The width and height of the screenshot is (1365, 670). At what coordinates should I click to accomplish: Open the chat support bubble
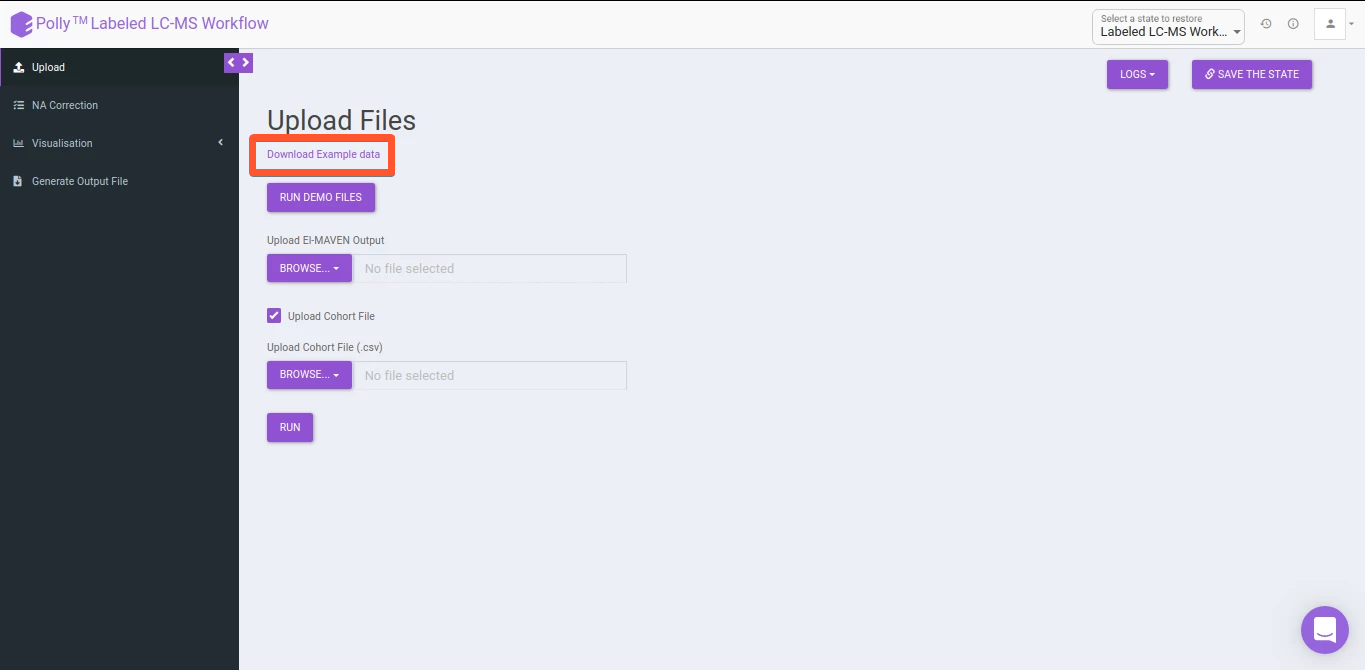(1324, 629)
